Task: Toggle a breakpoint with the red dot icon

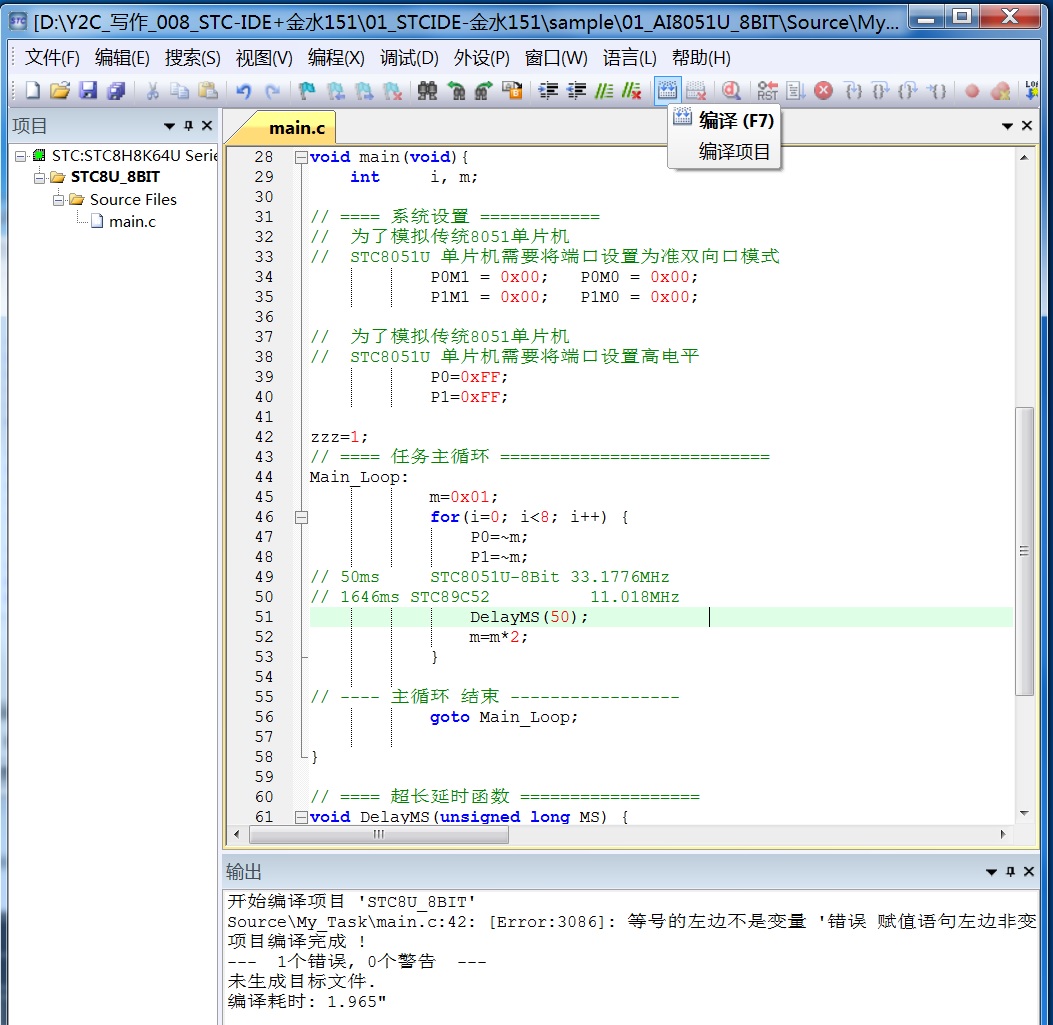Action: click(972, 90)
